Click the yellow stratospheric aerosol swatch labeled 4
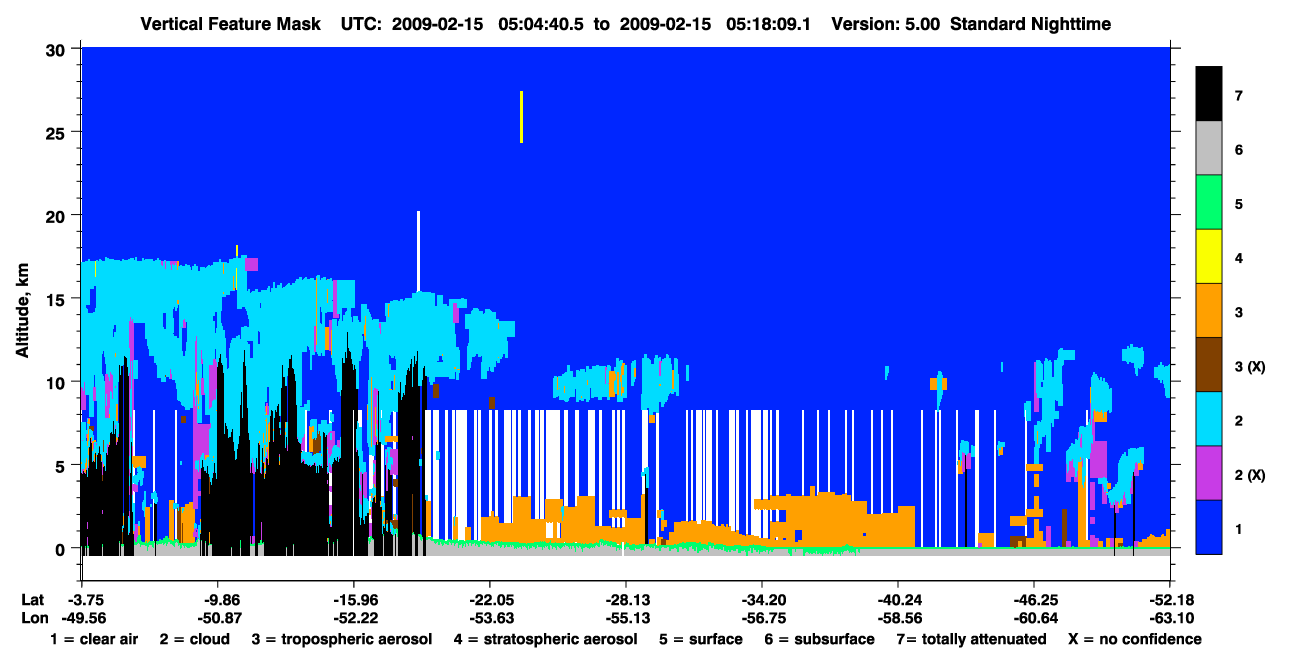Viewport: 1300px width, 667px height. point(1209,256)
